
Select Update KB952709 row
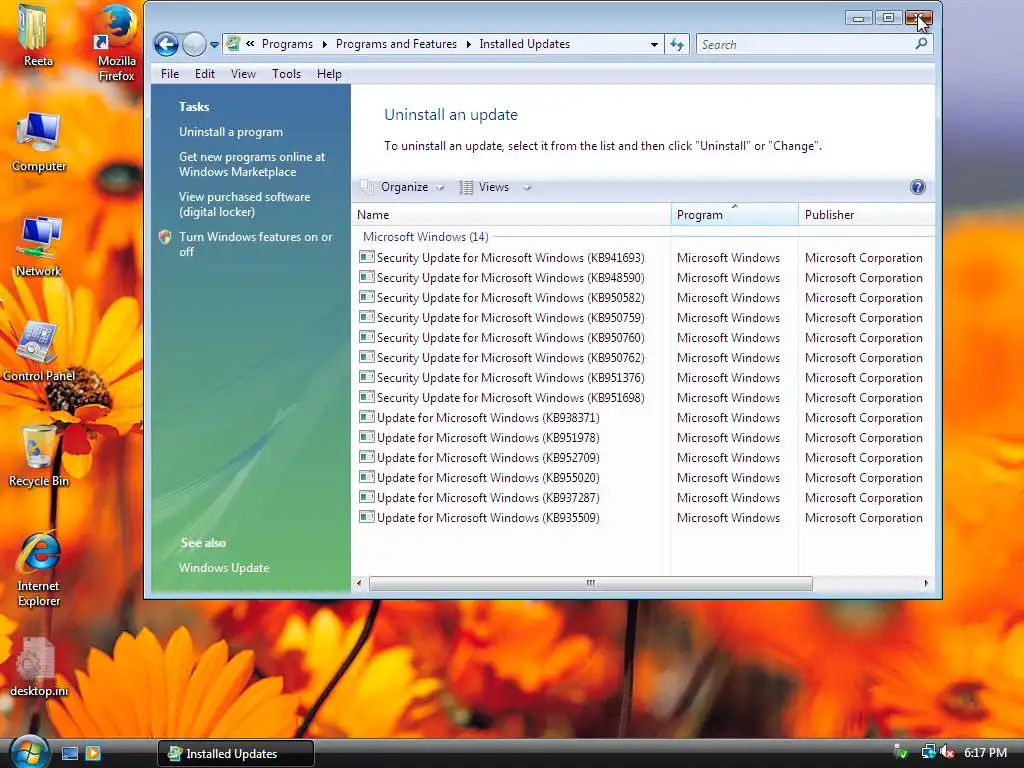tap(643, 458)
